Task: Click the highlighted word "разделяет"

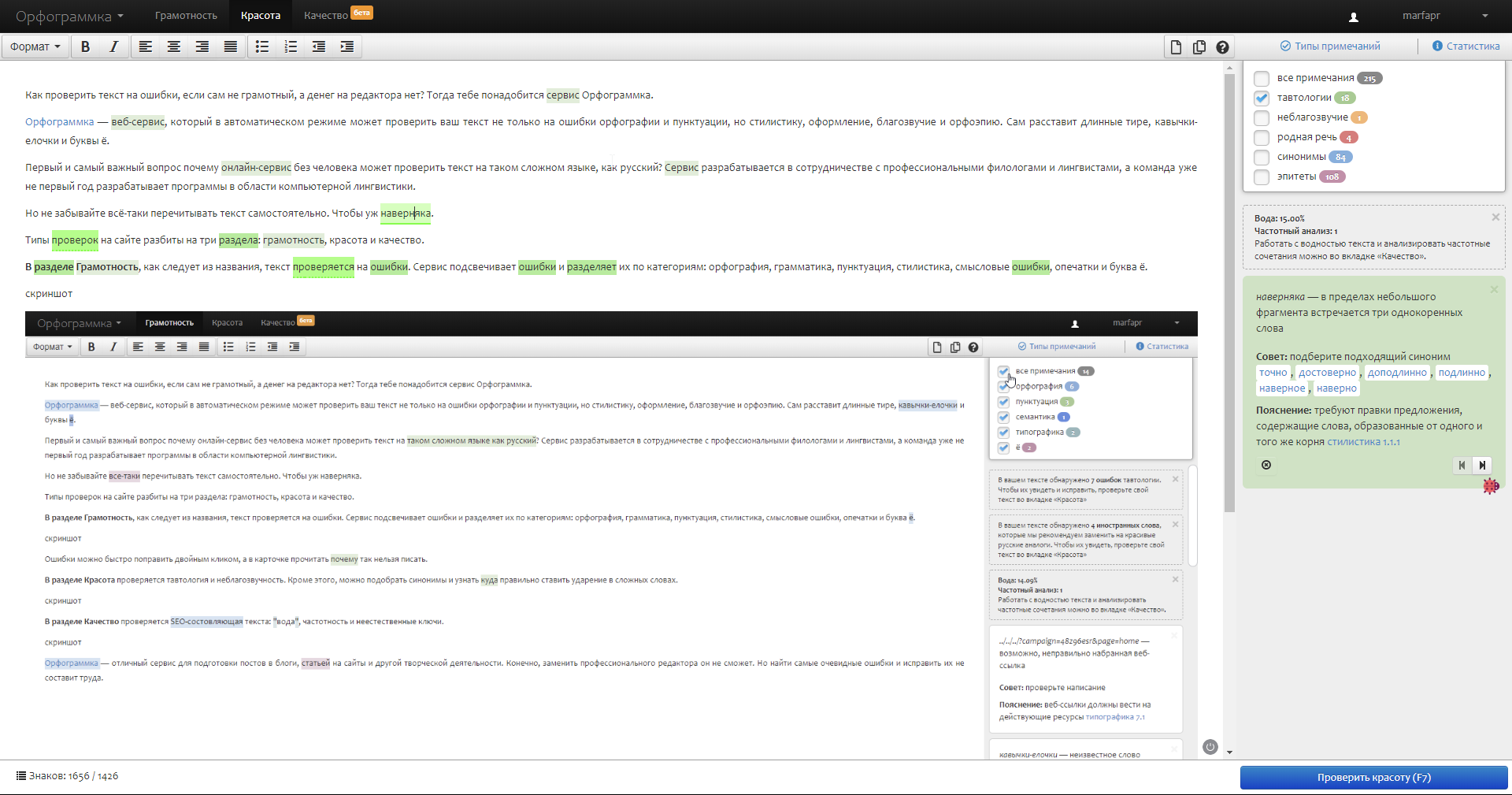Action: click(591, 267)
